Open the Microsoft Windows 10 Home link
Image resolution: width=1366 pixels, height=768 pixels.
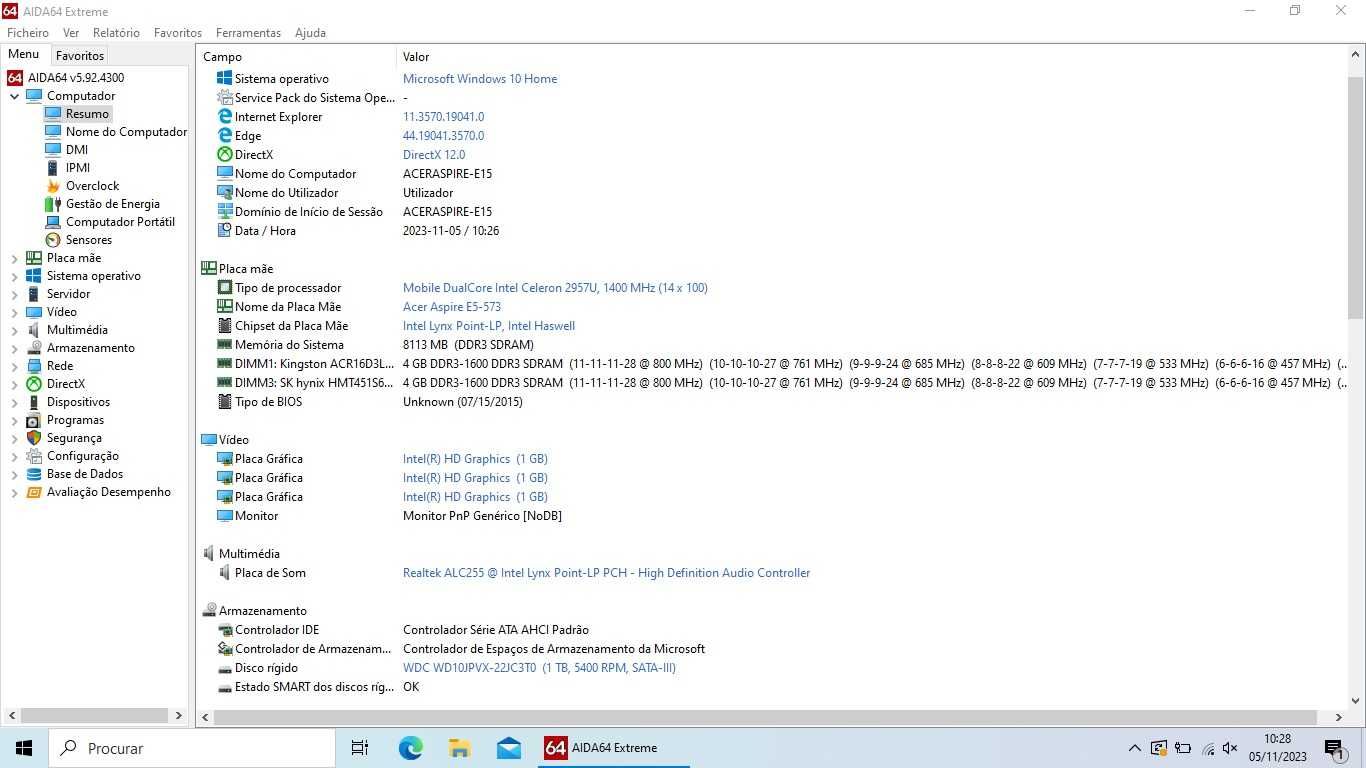tap(480, 79)
